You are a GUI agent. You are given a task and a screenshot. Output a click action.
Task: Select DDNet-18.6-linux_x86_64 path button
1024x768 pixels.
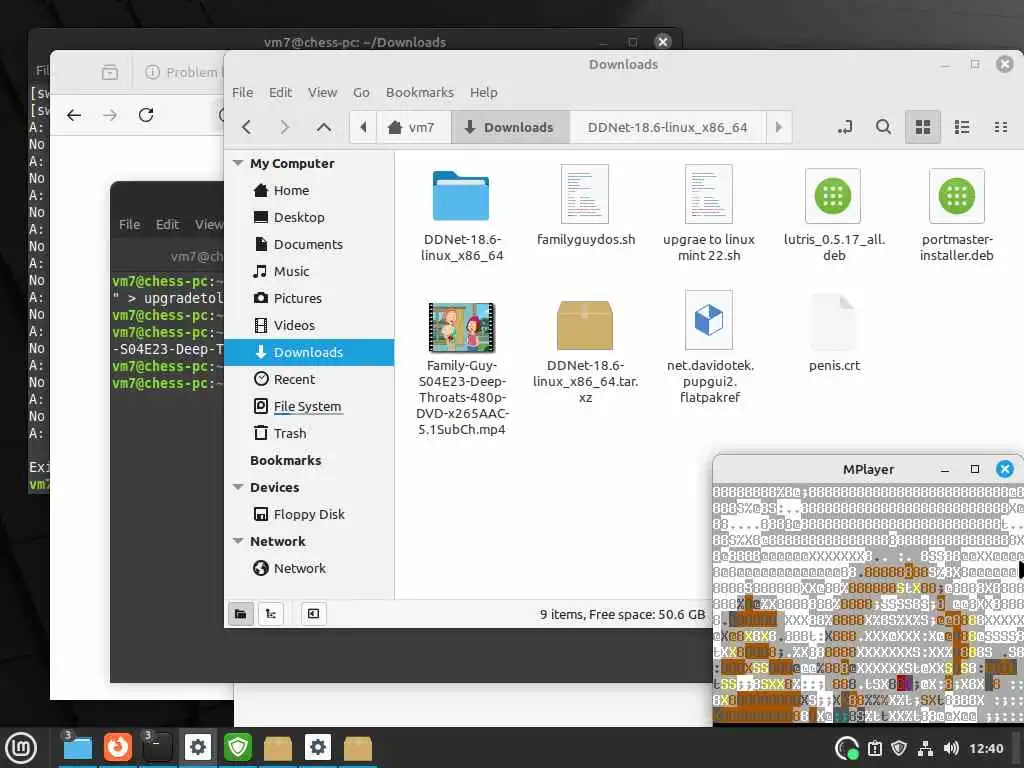(x=667, y=127)
